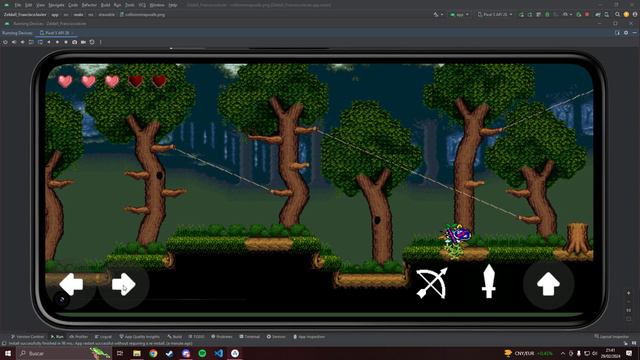Click the drawable breadcrumb in navigation bar
The height and width of the screenshot is (360, 640).
pos(106,15)
